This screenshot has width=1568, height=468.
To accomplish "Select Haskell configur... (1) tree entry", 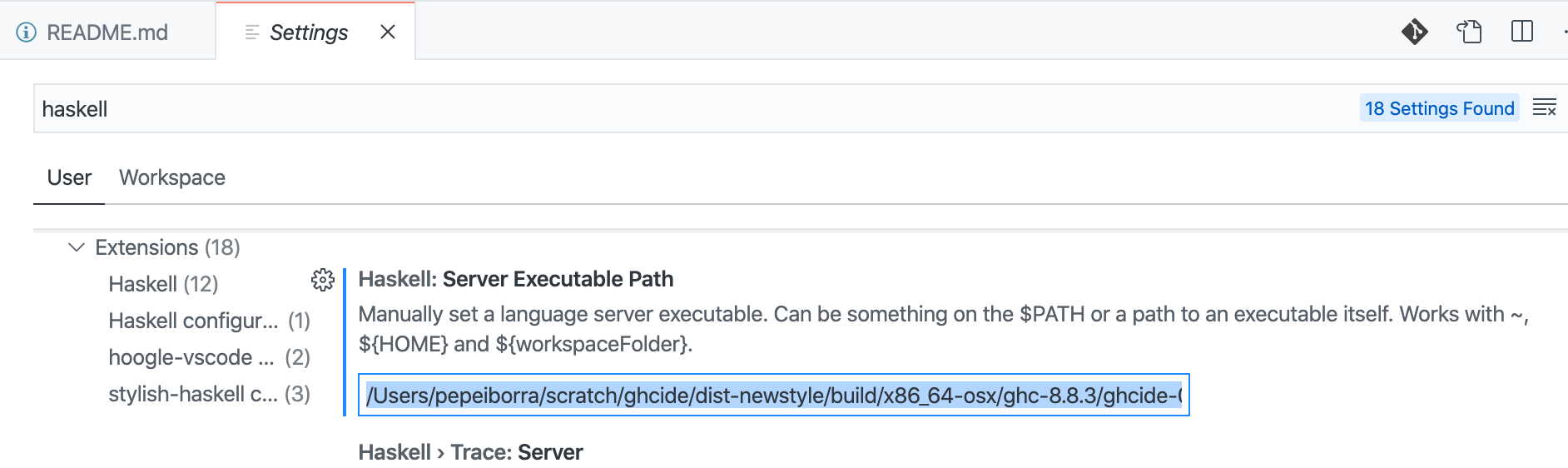I will (x=209, y=321).
